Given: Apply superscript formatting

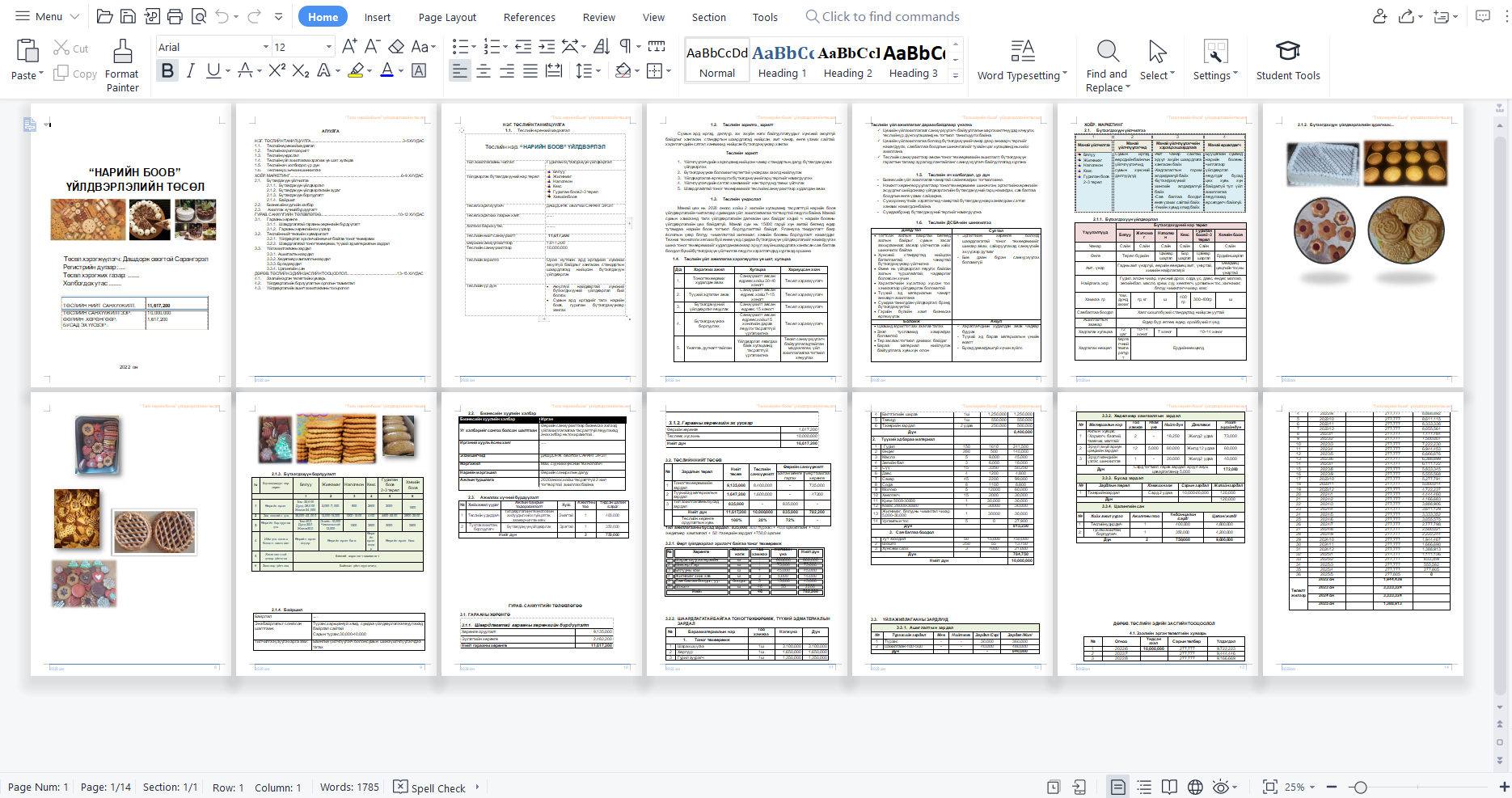Looking at the screenshot, I should 277,71.
